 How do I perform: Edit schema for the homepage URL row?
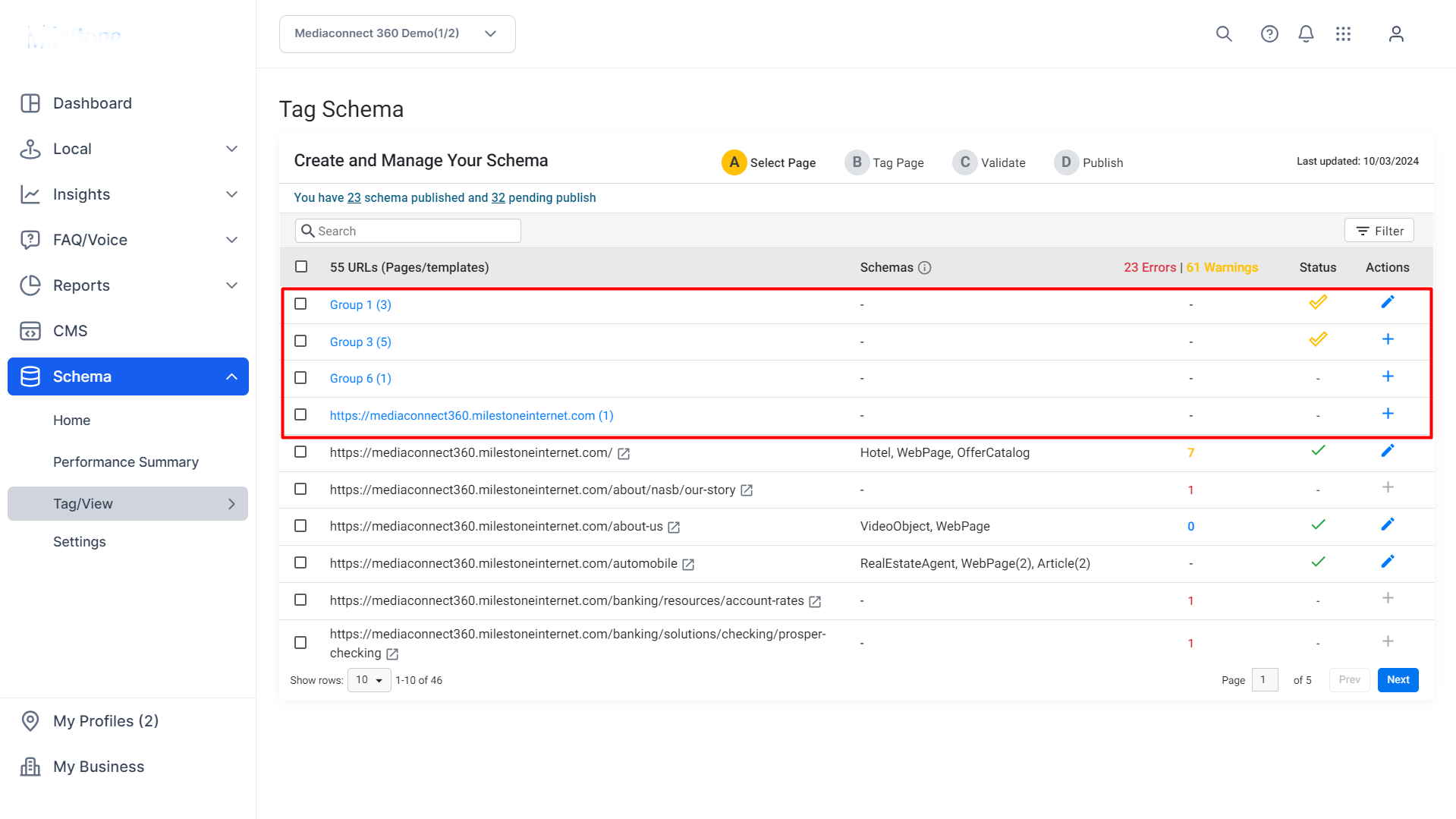click(1388, 451)
